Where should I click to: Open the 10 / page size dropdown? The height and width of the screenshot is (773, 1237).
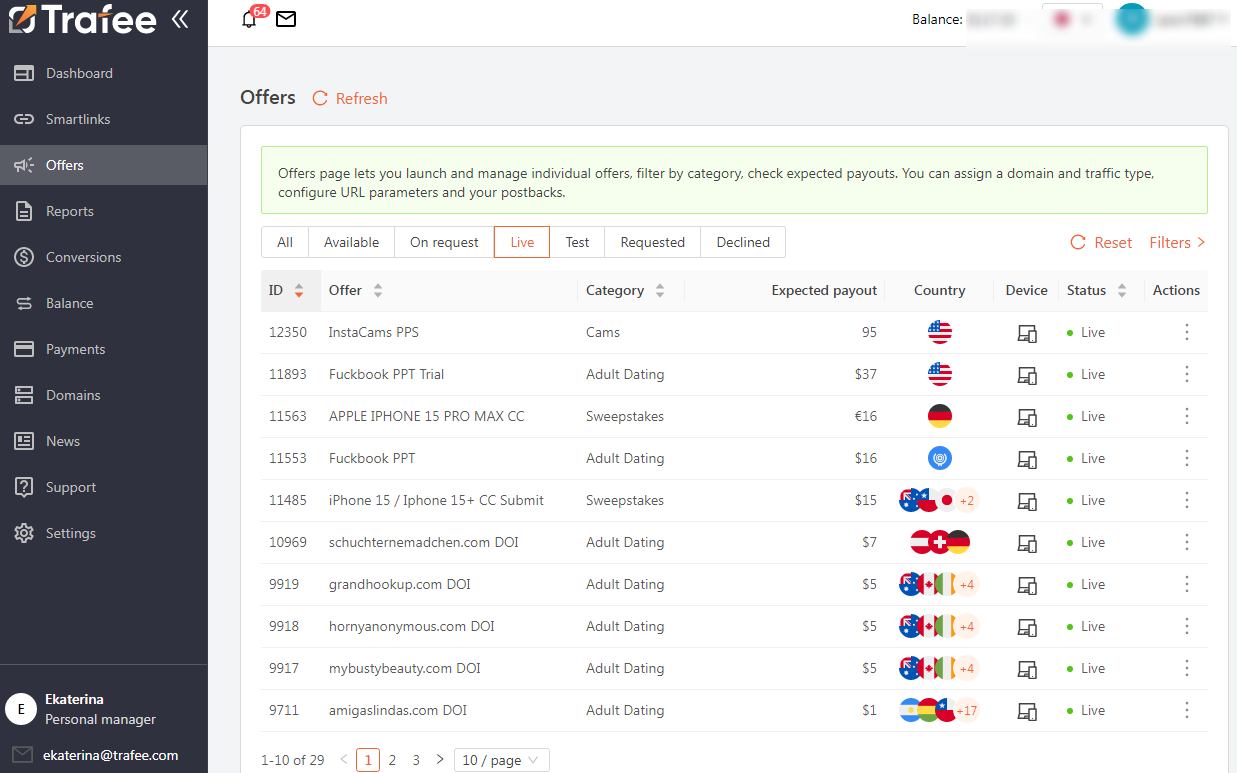(x=501, y=760)
